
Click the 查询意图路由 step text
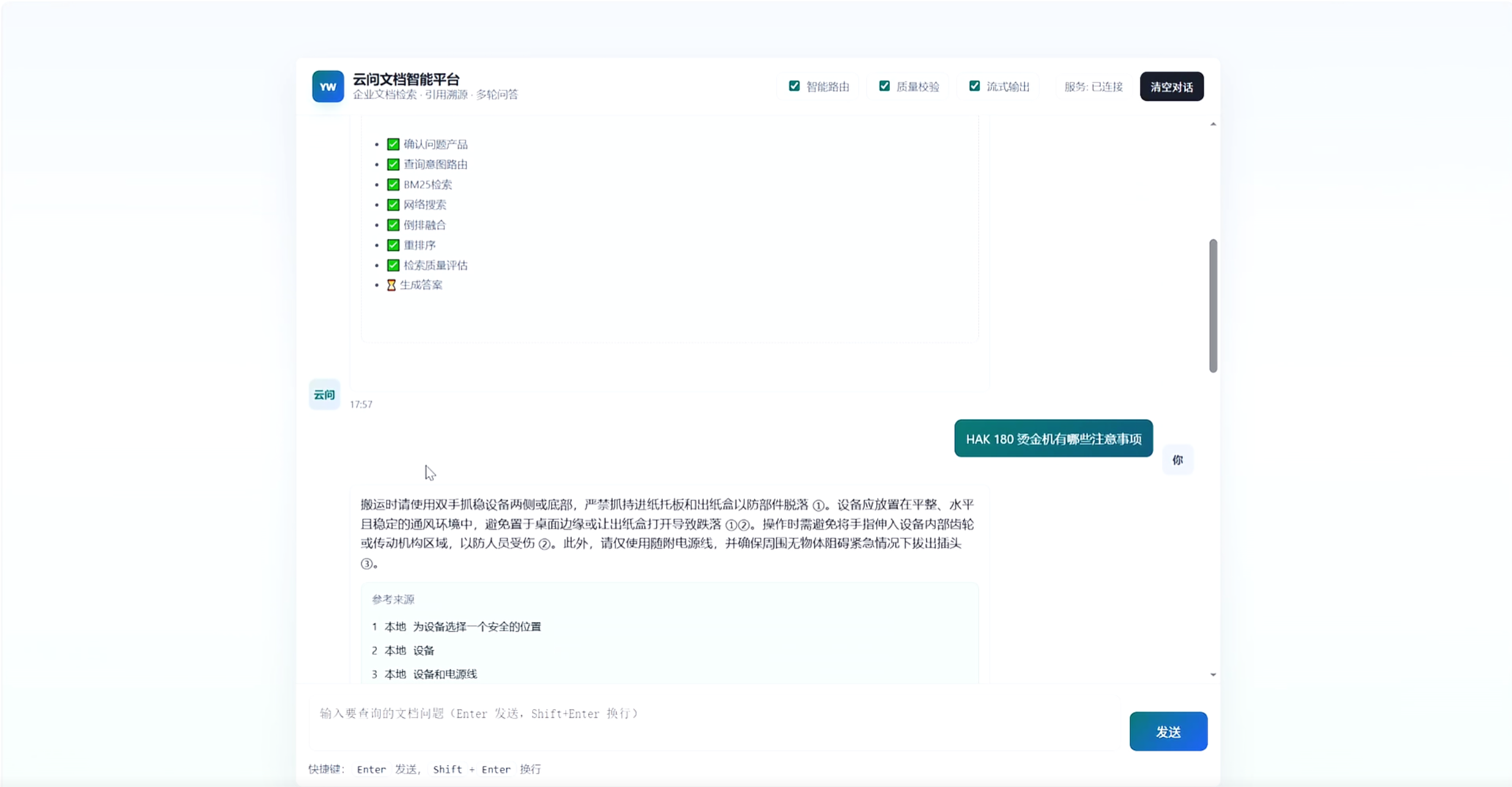coord(435,165)
